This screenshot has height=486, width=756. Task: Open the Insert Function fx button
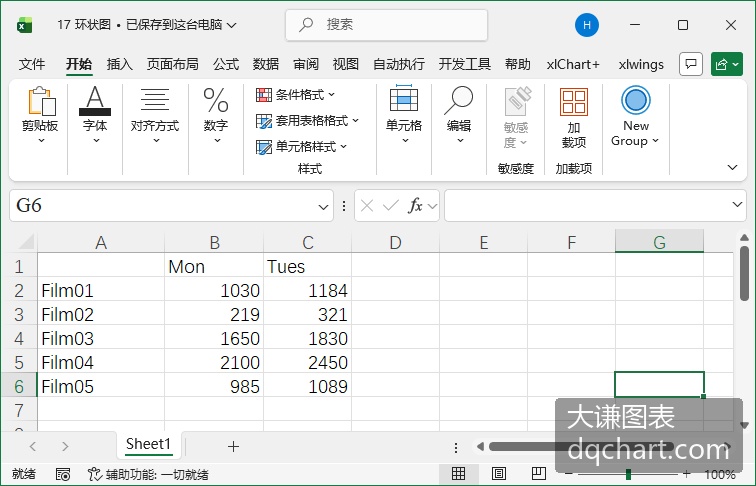pos(416,206)
